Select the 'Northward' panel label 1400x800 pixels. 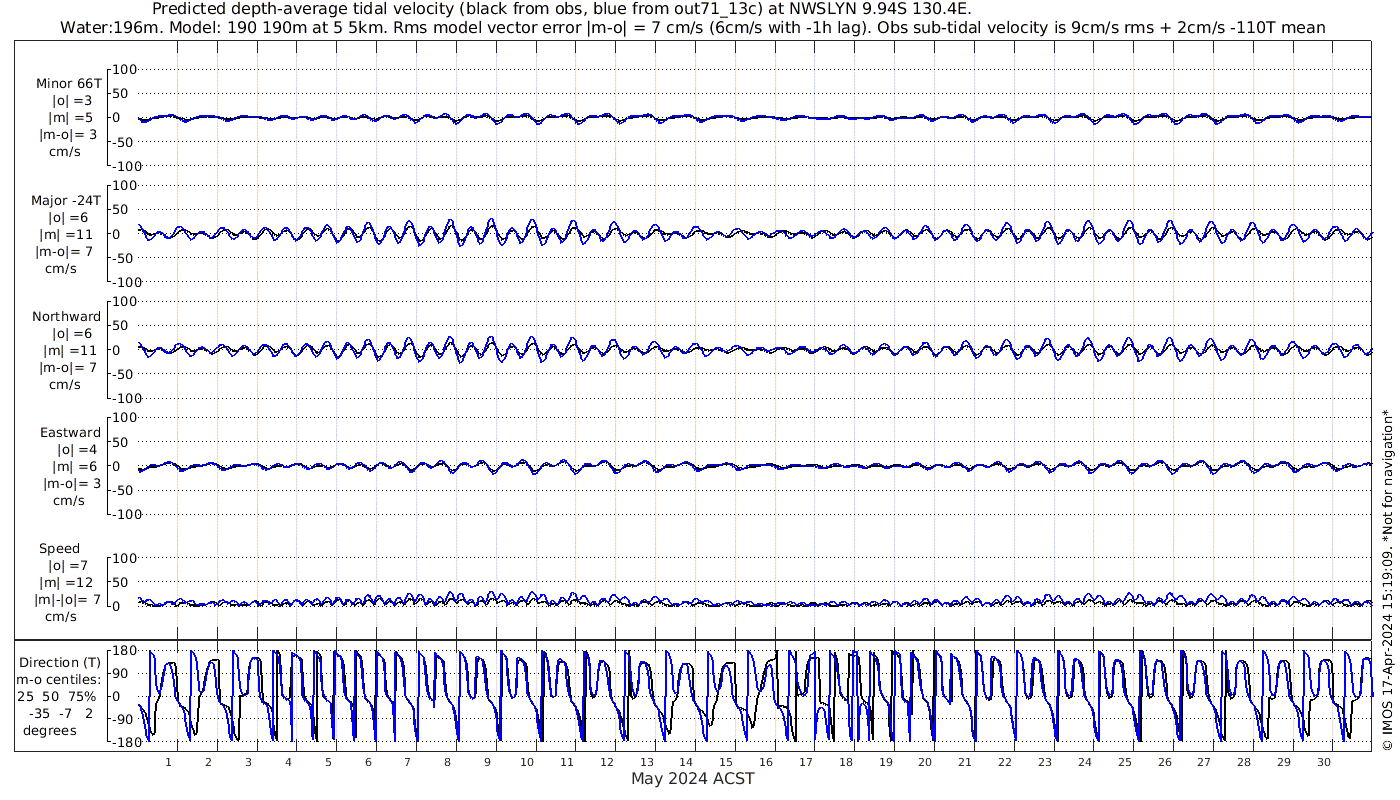click(x=66, y=316)
